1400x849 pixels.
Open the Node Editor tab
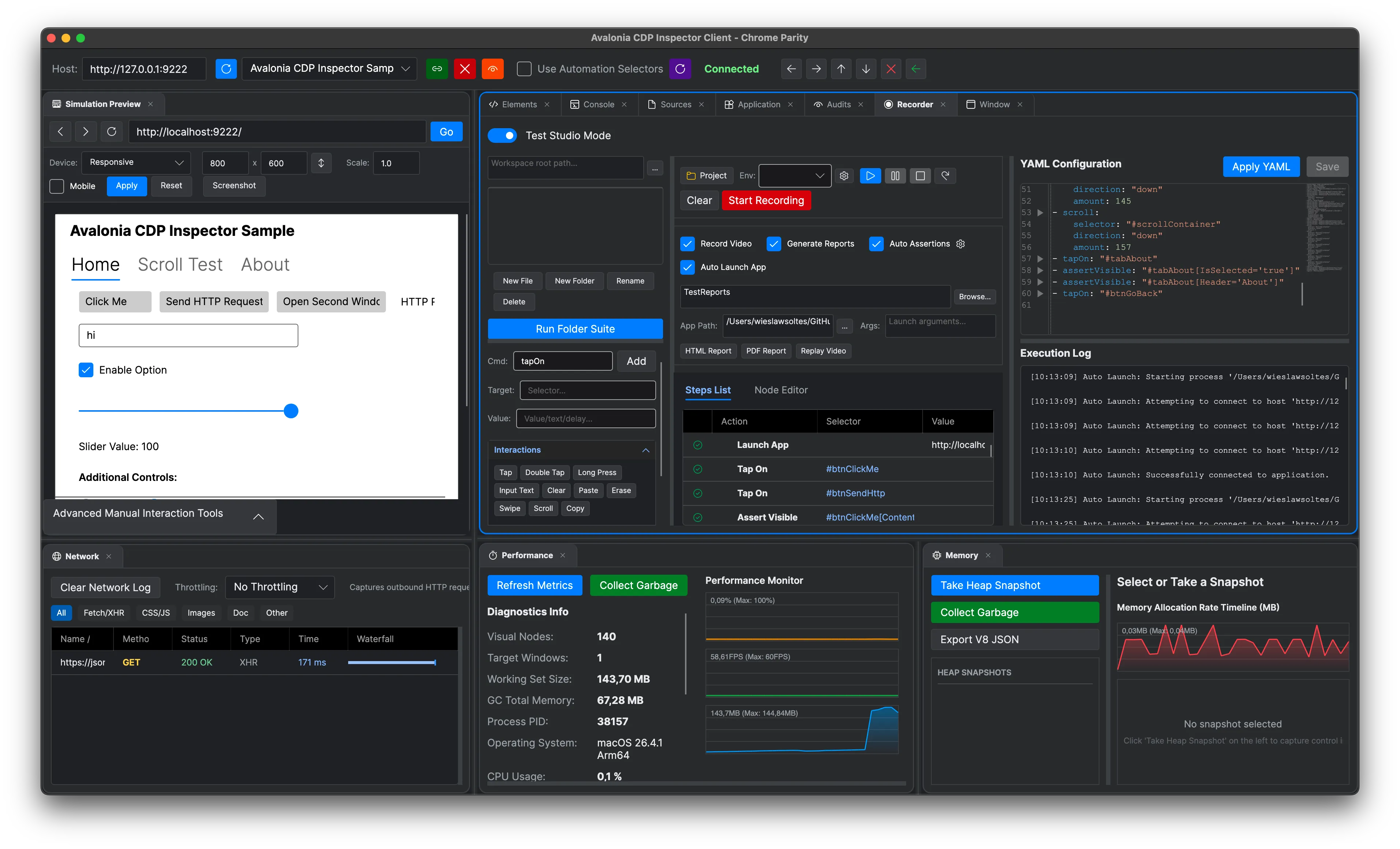[x=781, y=390]
